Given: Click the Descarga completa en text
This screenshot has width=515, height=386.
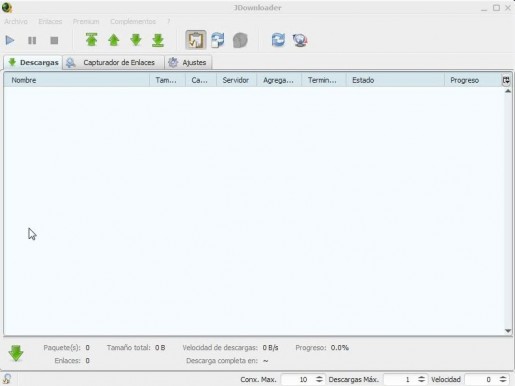Looking at the screenshot, I should click(222, 361).
